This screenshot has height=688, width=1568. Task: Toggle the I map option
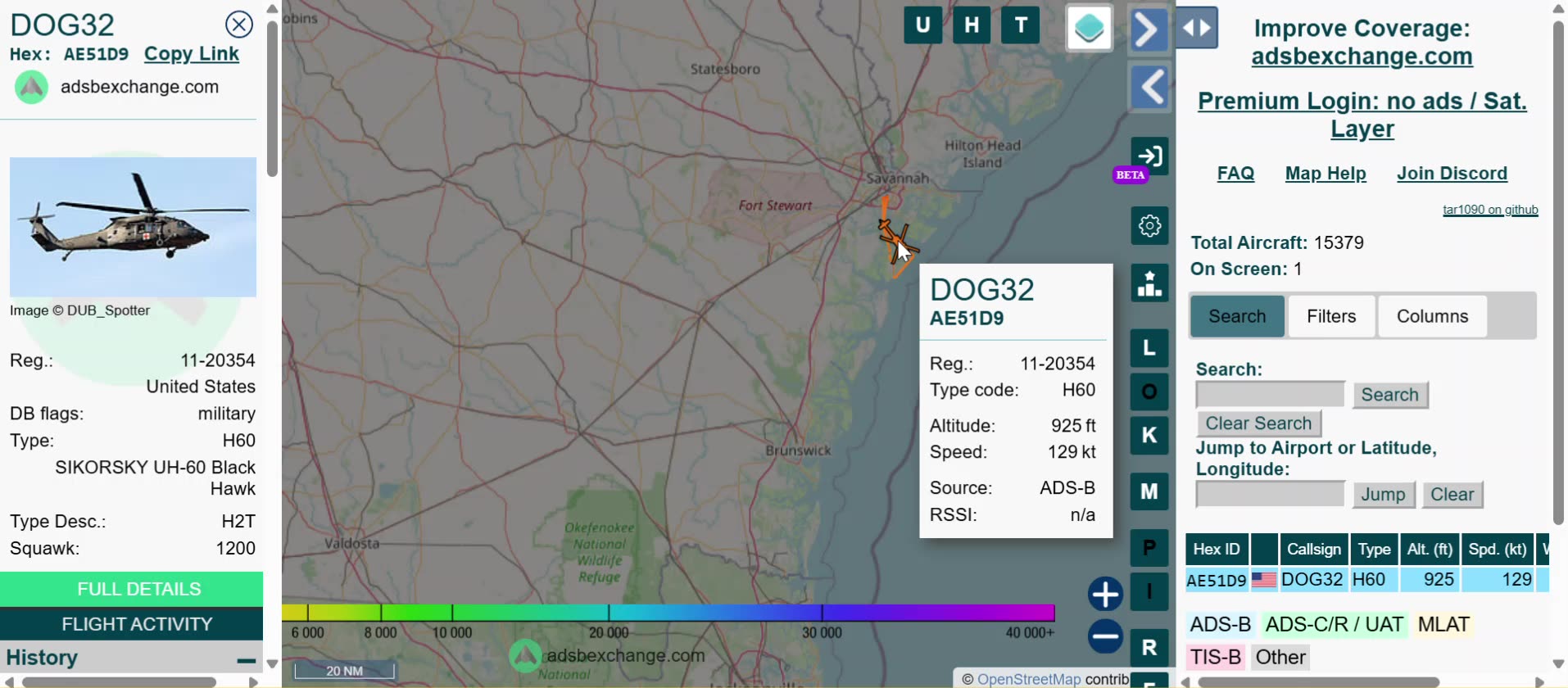click(x=1149, y=591)
